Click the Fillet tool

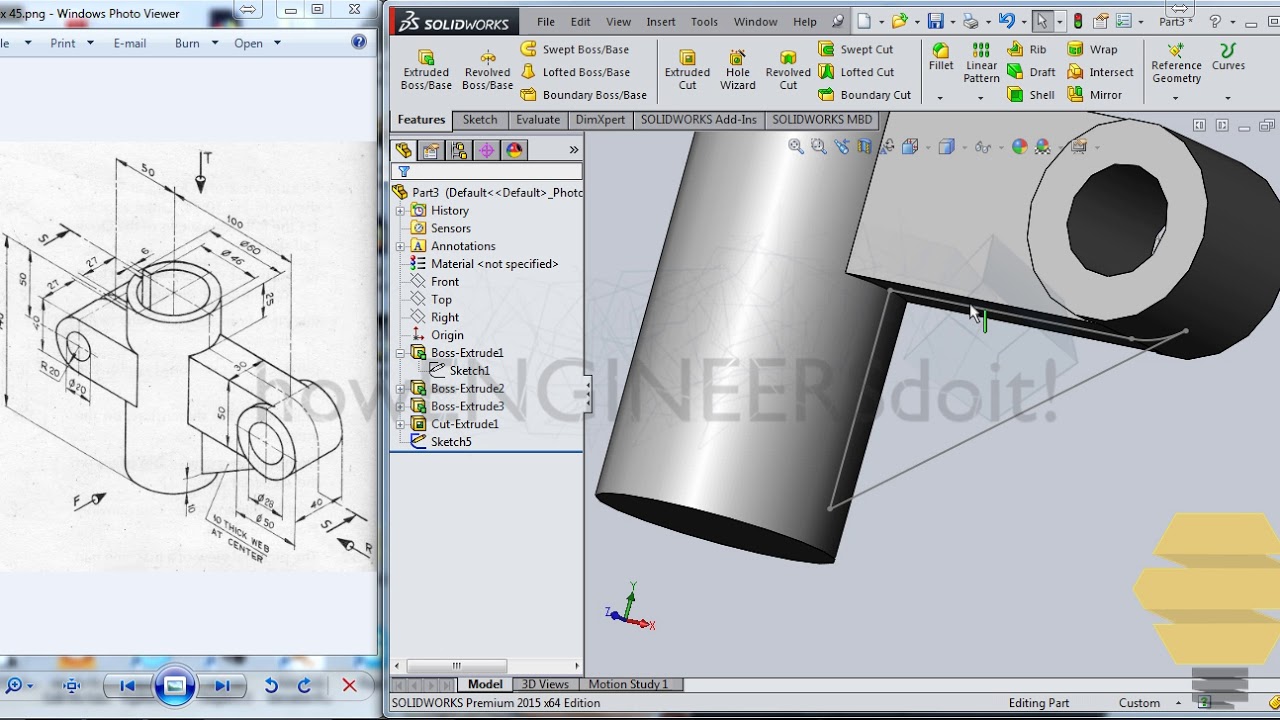click(x=941, y=57)
